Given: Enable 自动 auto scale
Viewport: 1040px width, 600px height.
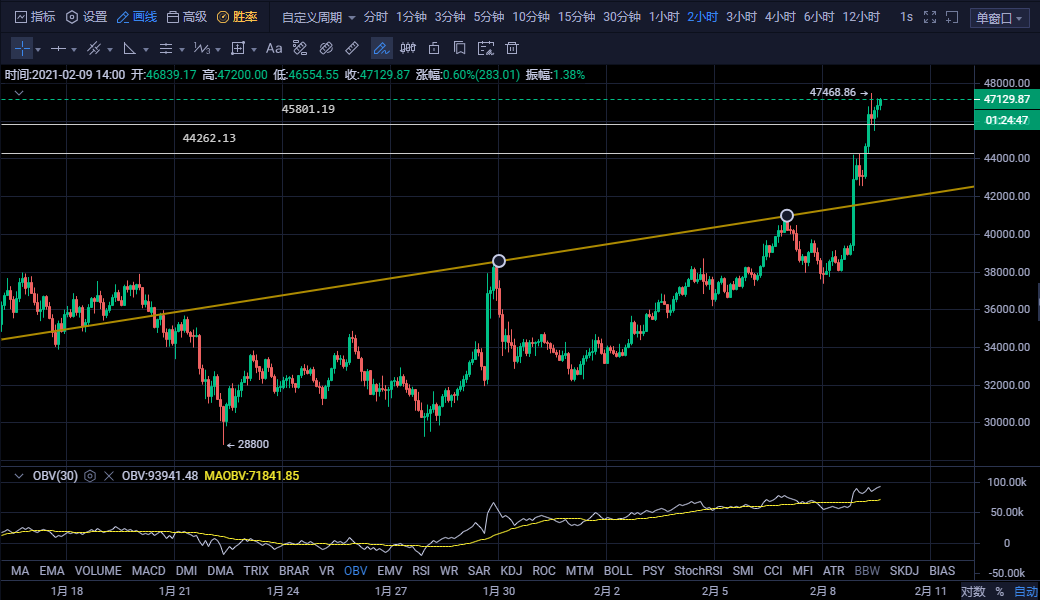Looking at the screenshot, I should coord(1025,591).
